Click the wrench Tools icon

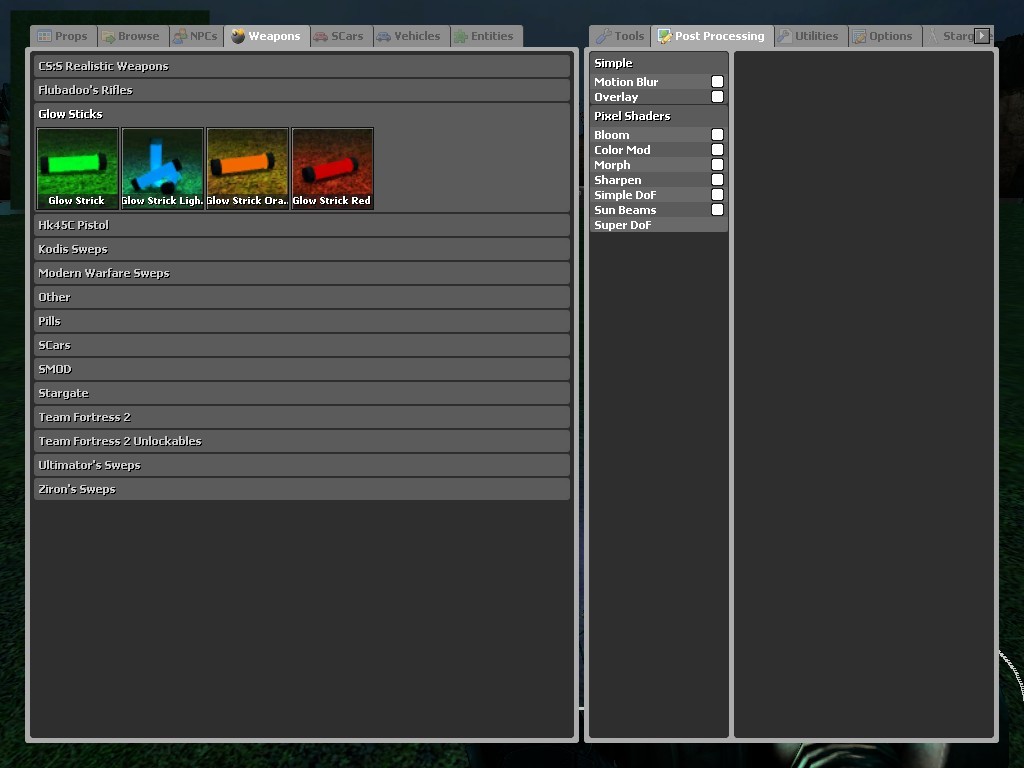pyautogui.click(x=602, y=35)
